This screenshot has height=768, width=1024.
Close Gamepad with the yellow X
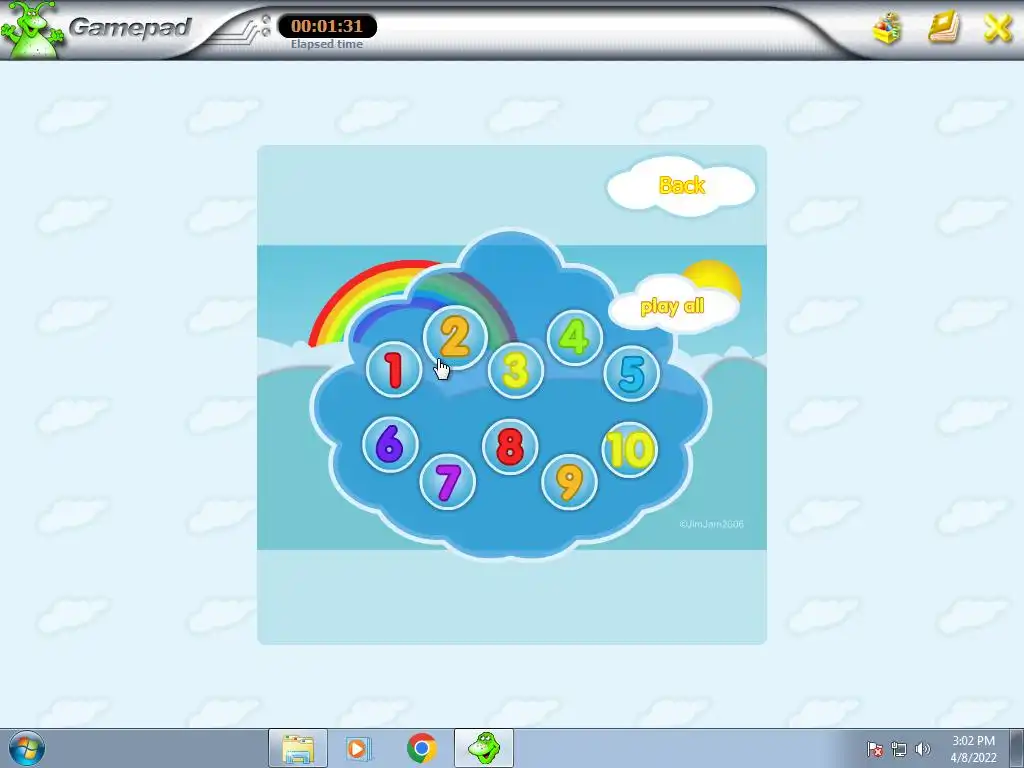click(998, 29)
